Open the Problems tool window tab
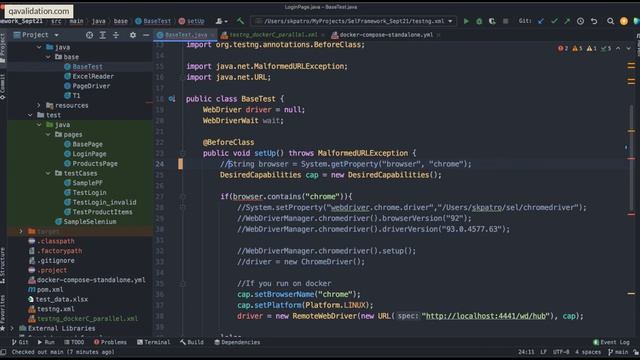Screen dimensions: 640x360 coord(110,342)
